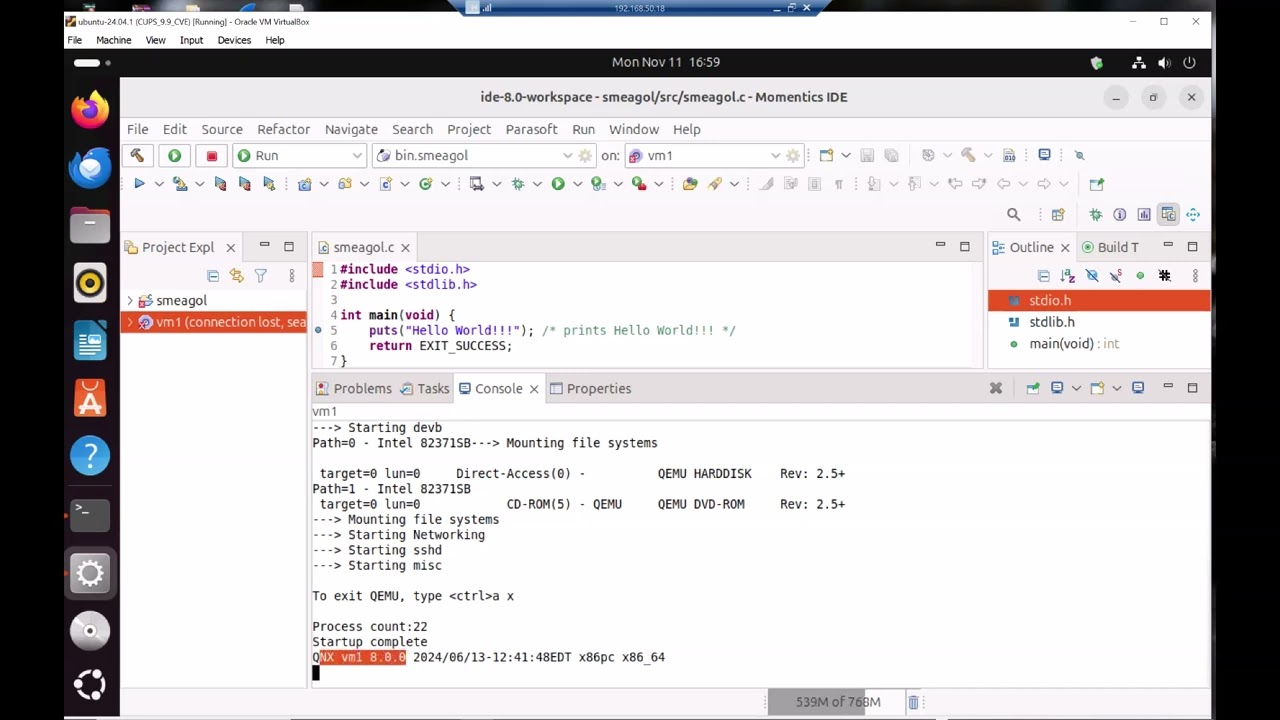Image resolution: width=1280 pixels, height=720 pixels.
Task: Click the red Stop launch button
Action: click(x=211, y=155)
